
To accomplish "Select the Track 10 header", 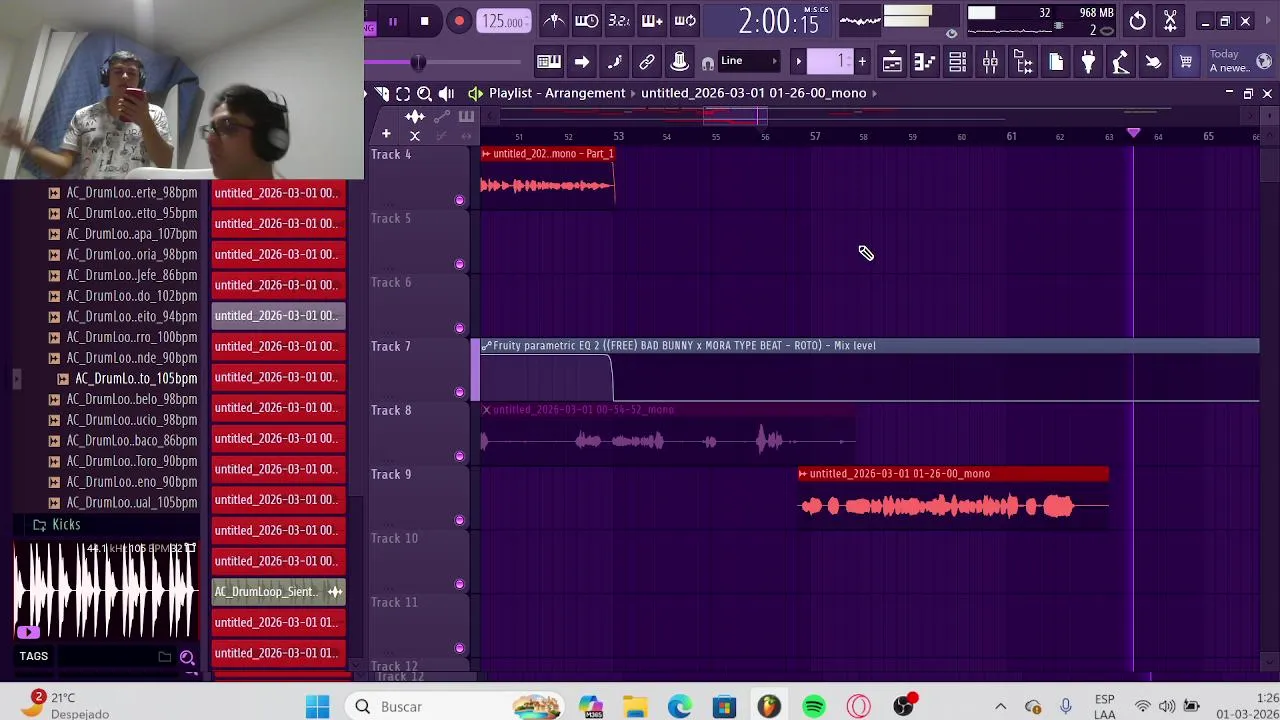I will tap(418, 562).
